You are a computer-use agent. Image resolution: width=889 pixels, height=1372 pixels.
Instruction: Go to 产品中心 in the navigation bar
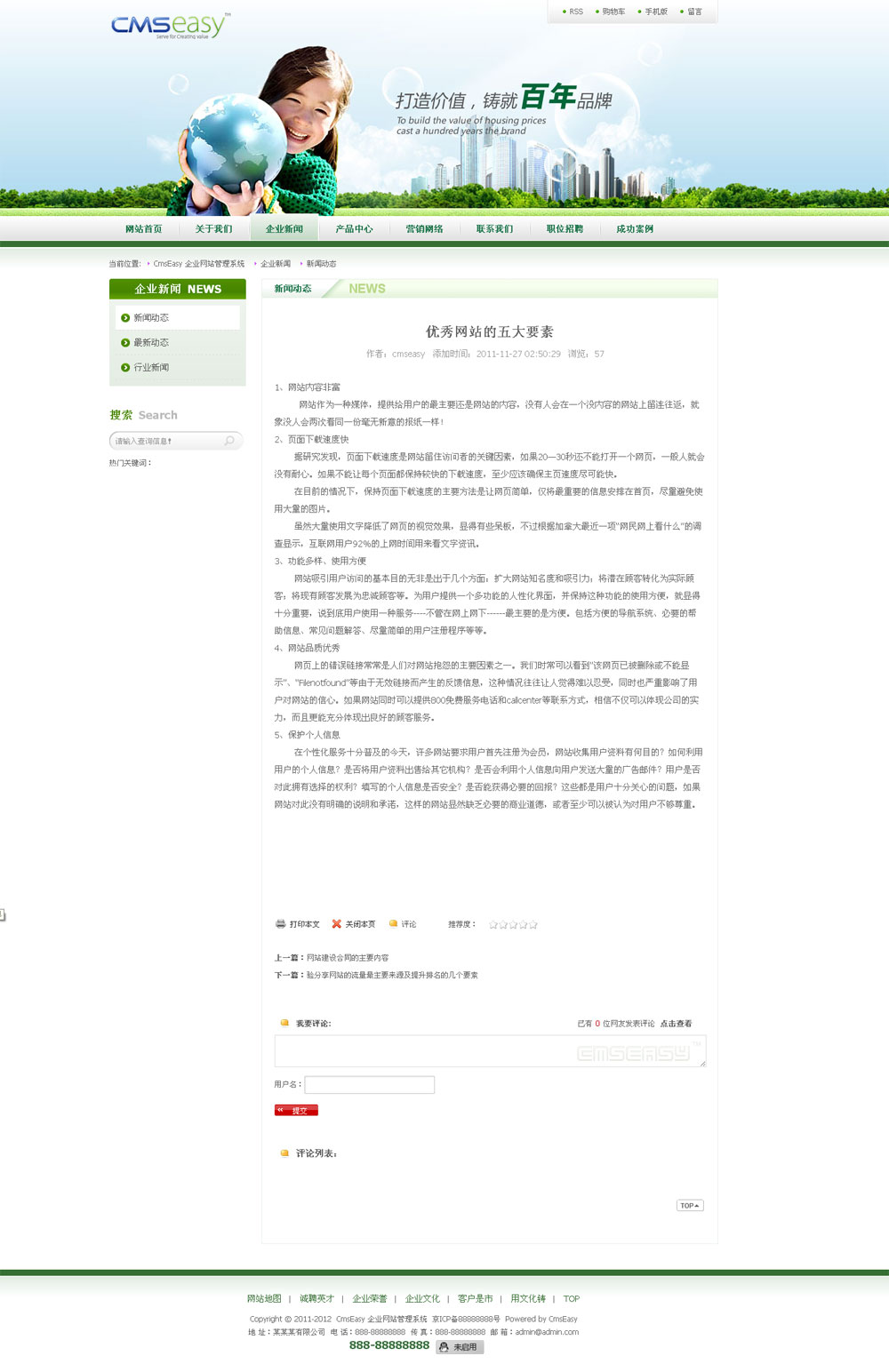pos(354,229)
